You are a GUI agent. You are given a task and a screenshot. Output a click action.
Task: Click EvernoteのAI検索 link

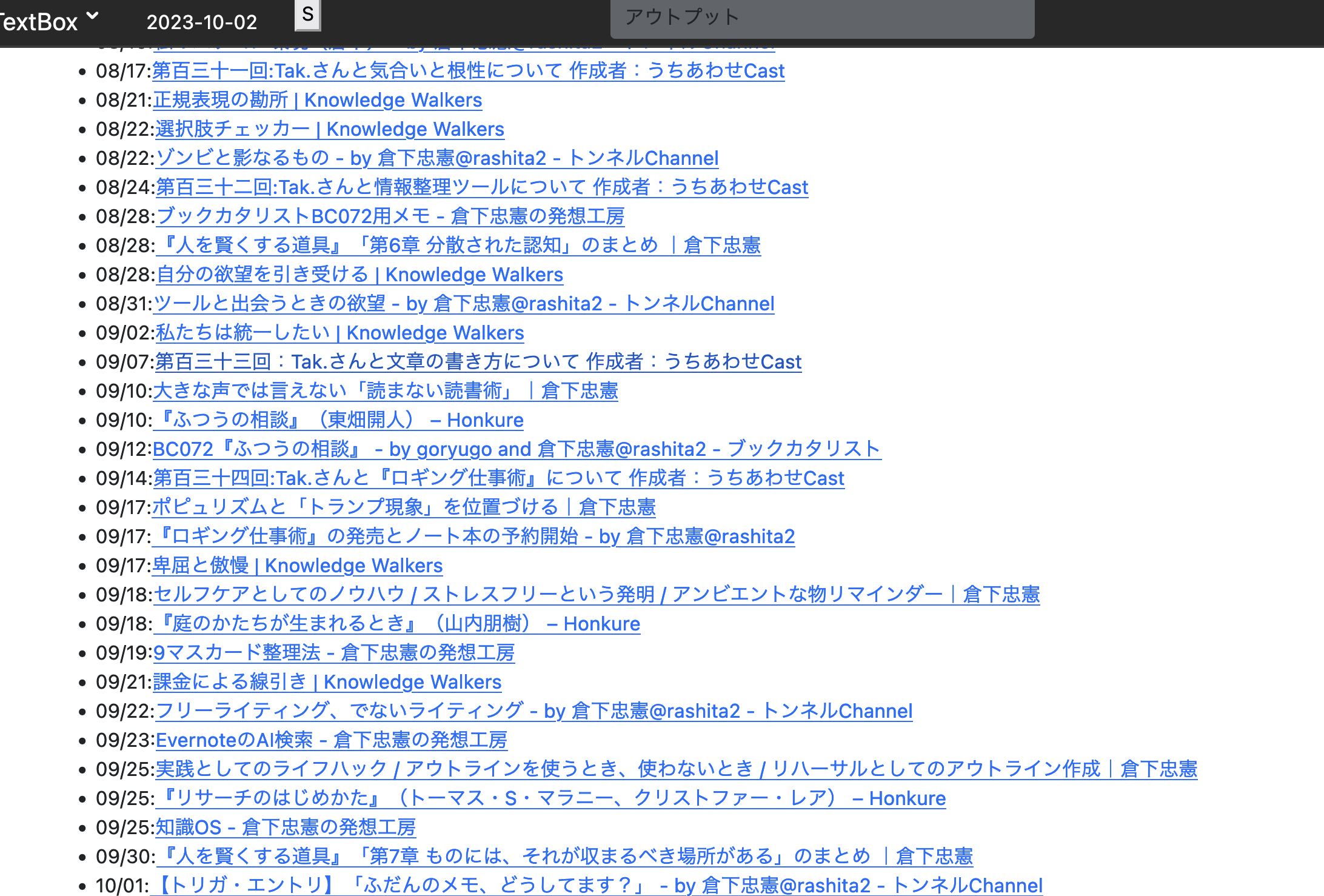click(x=332, y=740)
